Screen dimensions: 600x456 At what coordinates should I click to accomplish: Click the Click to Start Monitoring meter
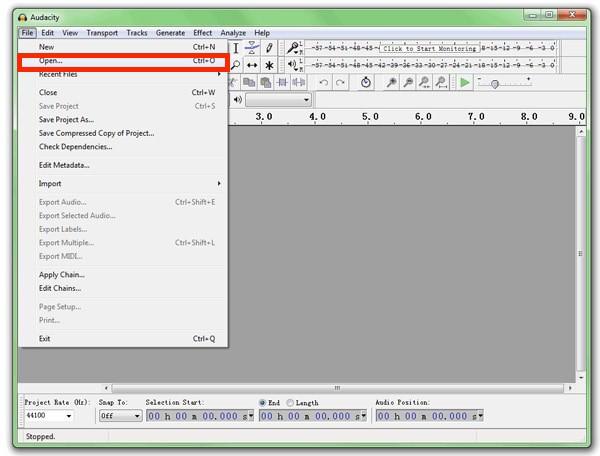(430, 49)
